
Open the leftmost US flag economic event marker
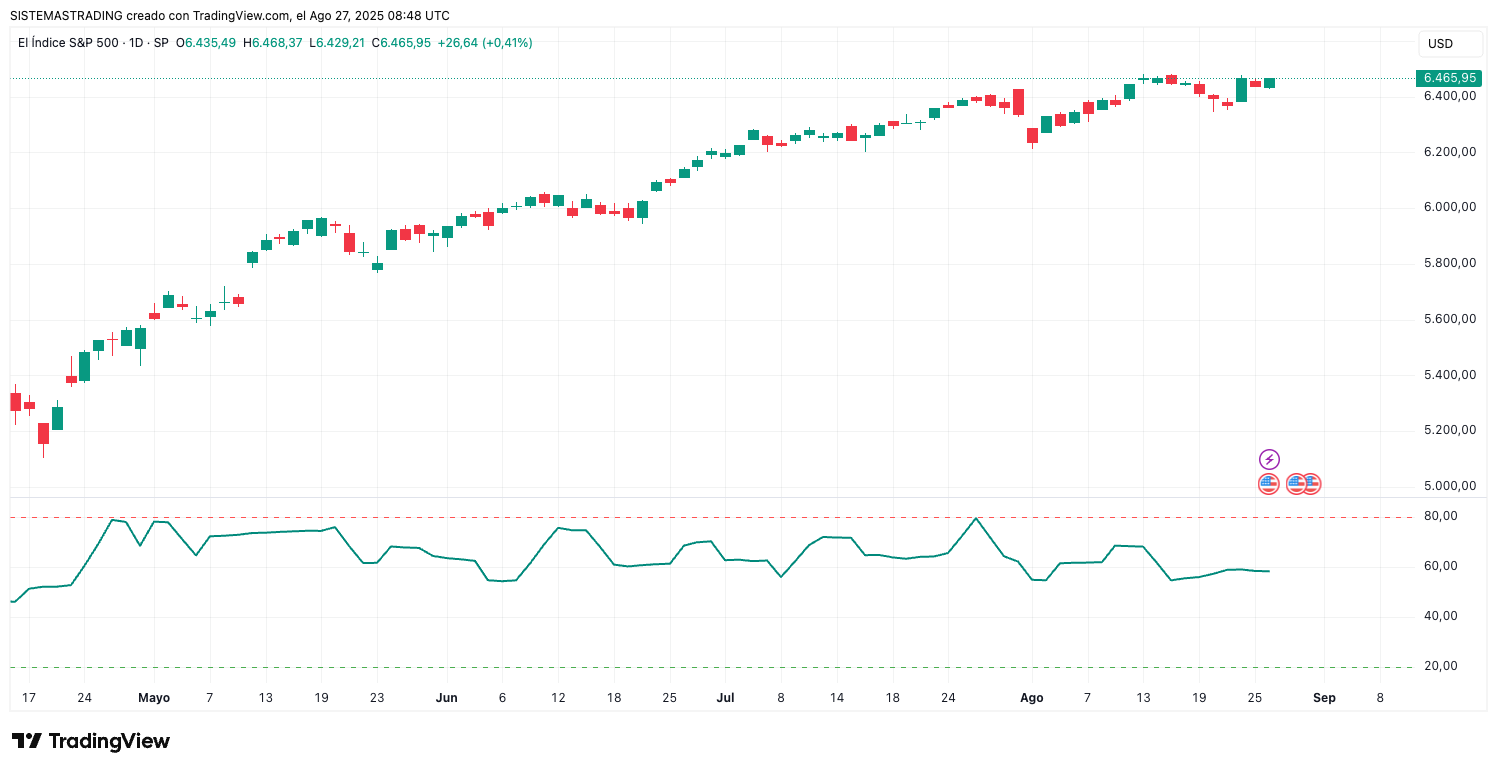click(1269, 483)
